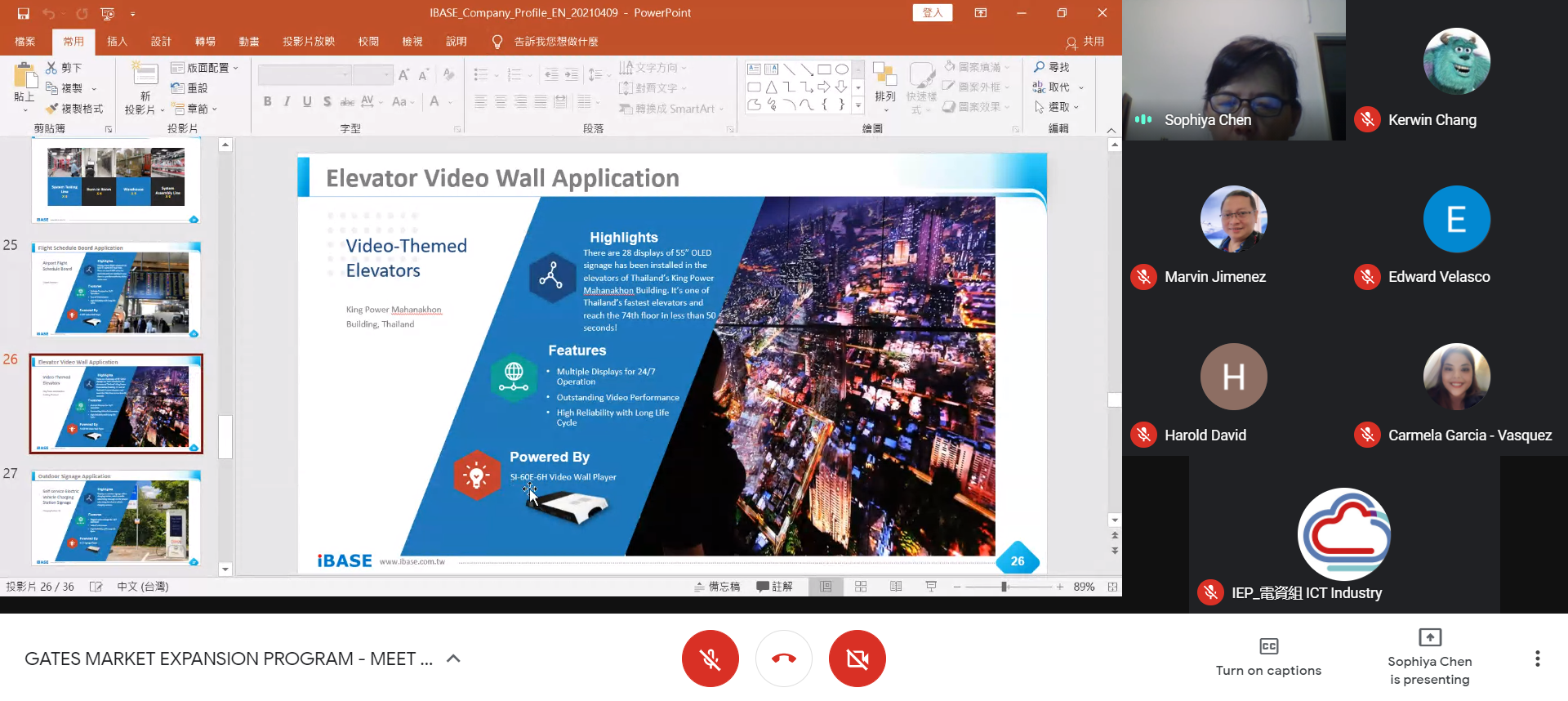Screen dimensions: 1568x701
Task: Cut selection with 剪下 scissors button
Action: tap(64, 68)
